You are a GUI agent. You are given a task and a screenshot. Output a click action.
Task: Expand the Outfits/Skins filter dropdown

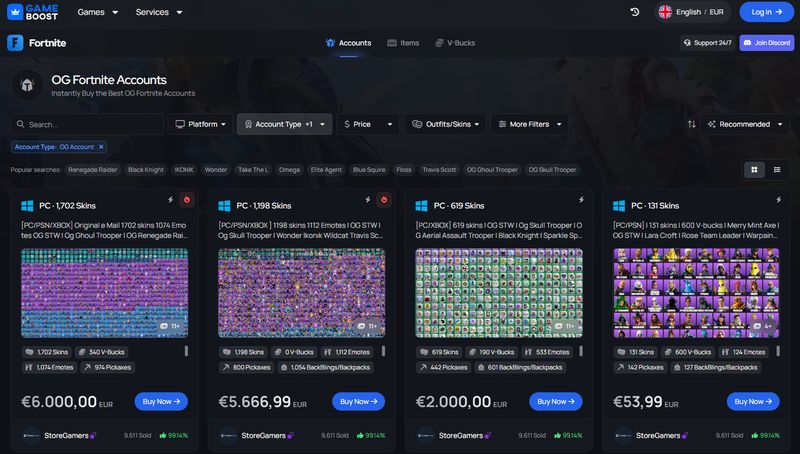445,124
